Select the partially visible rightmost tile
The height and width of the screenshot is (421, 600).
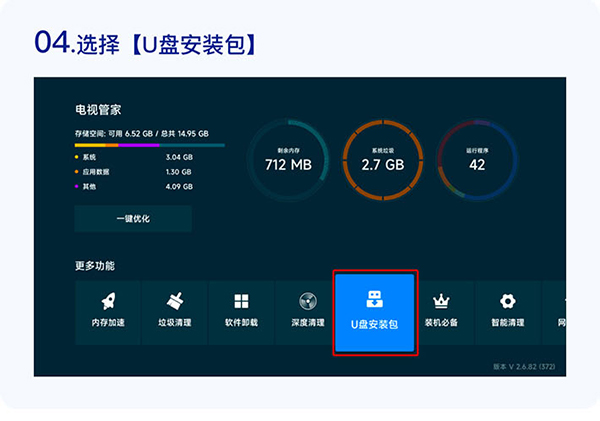click(556, 312)
